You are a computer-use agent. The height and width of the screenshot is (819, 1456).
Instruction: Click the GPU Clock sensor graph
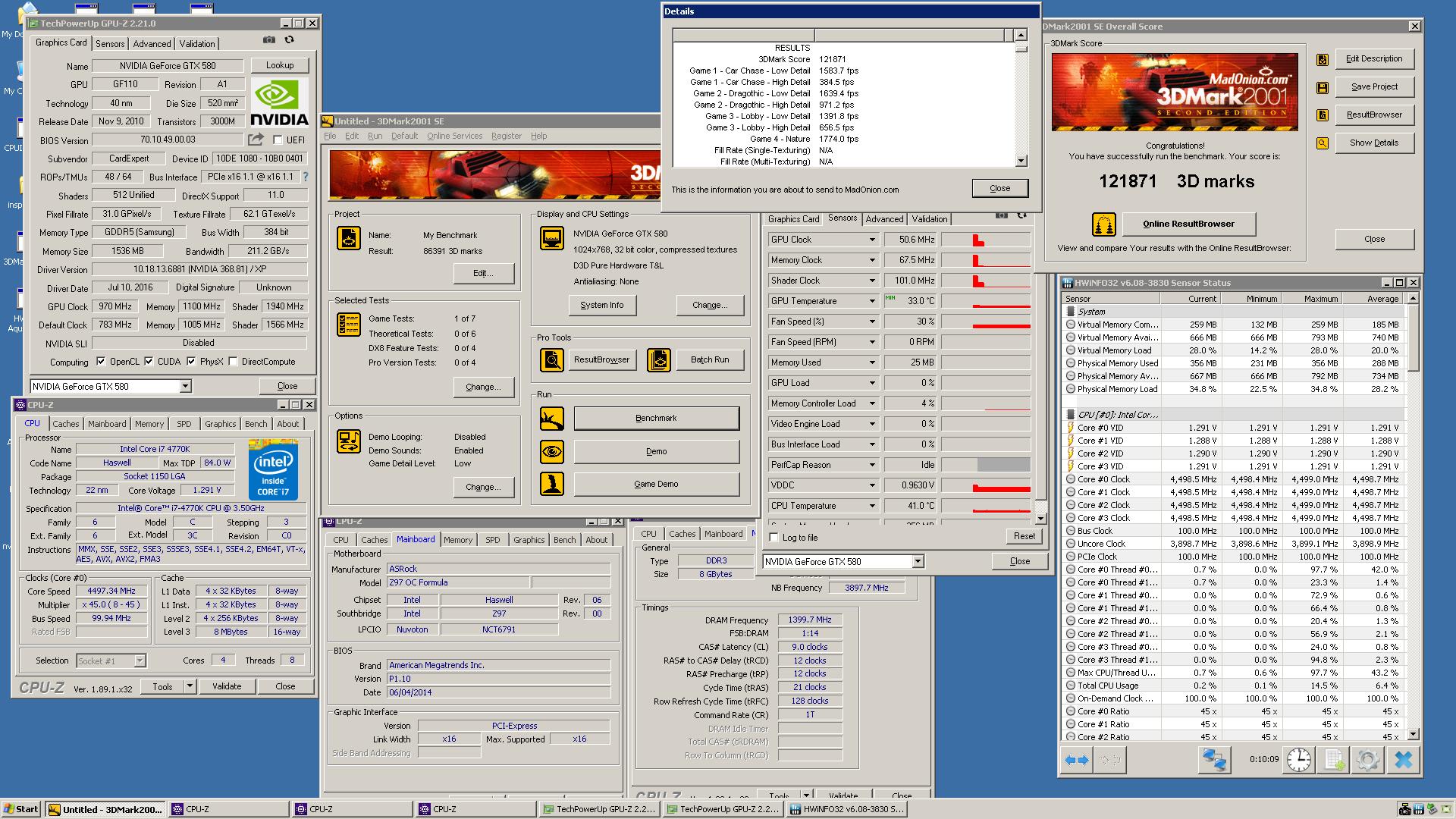tap(986, 240)
